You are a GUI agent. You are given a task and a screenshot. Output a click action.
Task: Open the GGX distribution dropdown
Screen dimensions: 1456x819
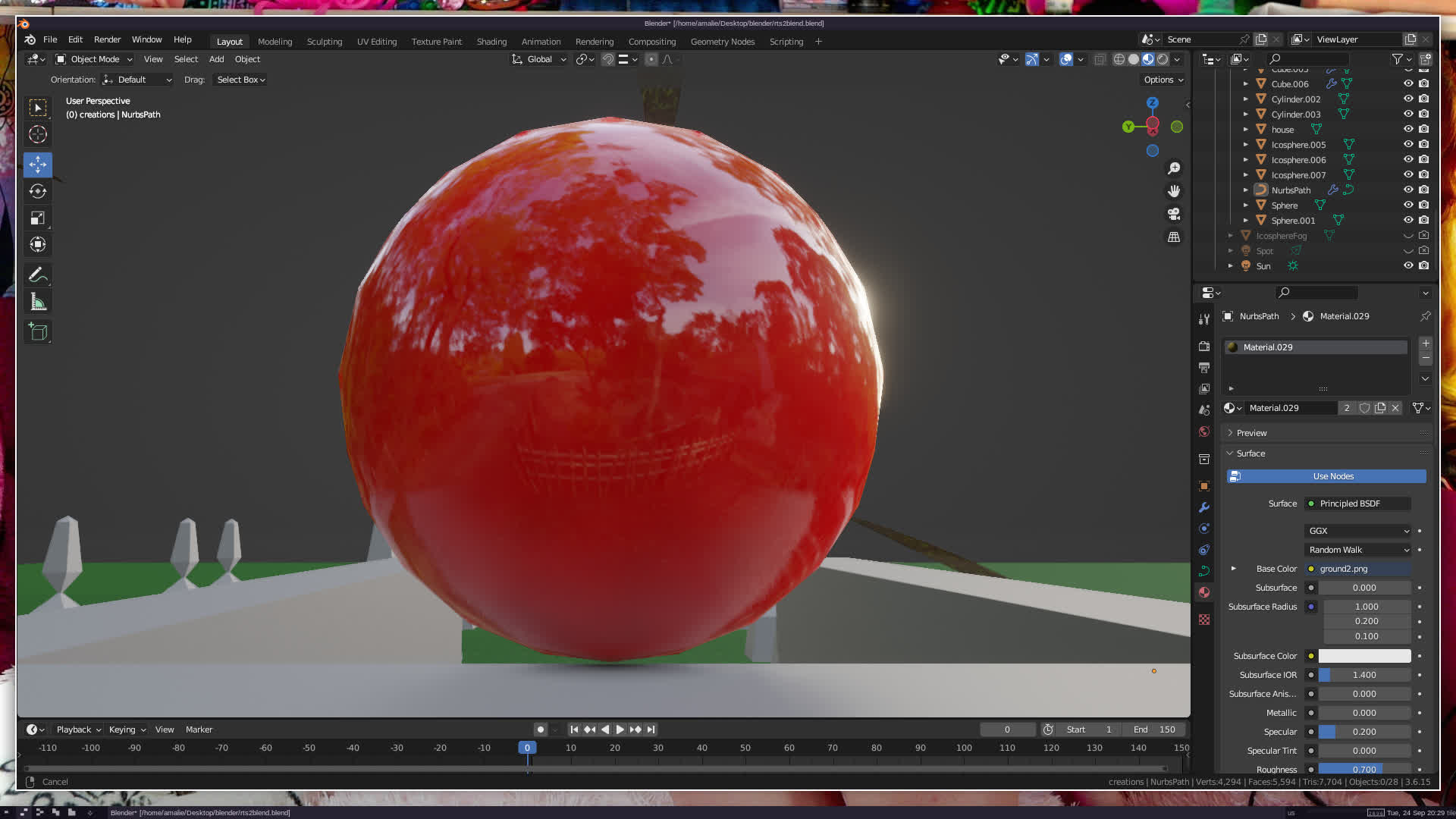click(1357, 531)
